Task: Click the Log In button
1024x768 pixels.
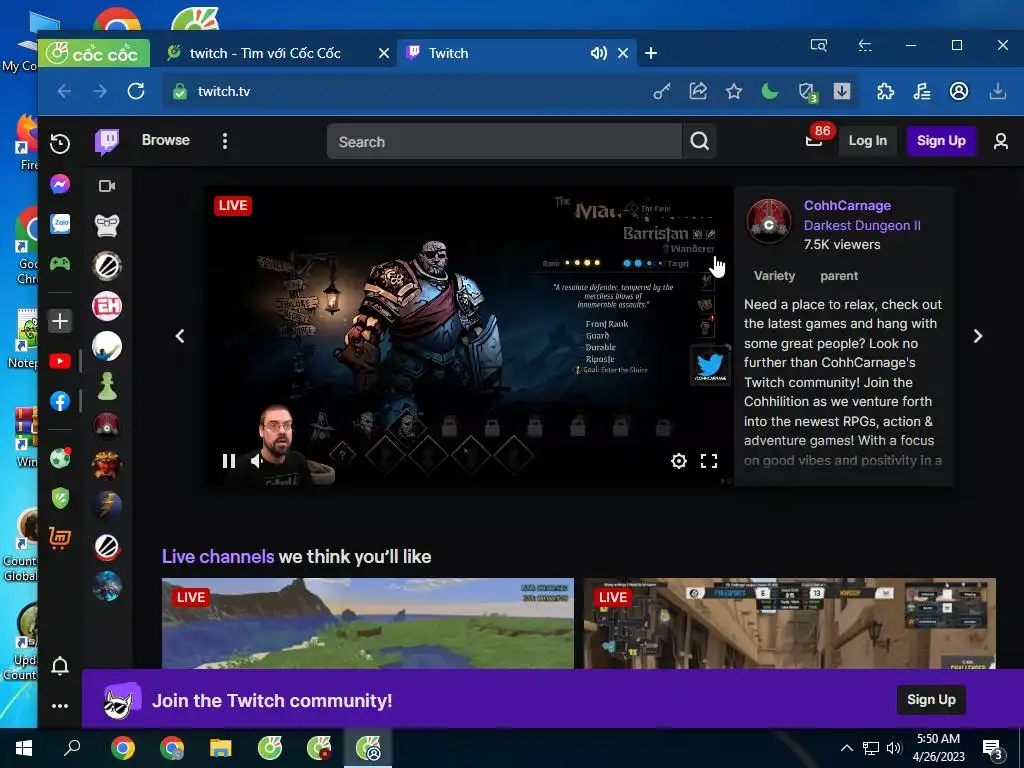Action: pyautogui.click(x=867, y=140)
